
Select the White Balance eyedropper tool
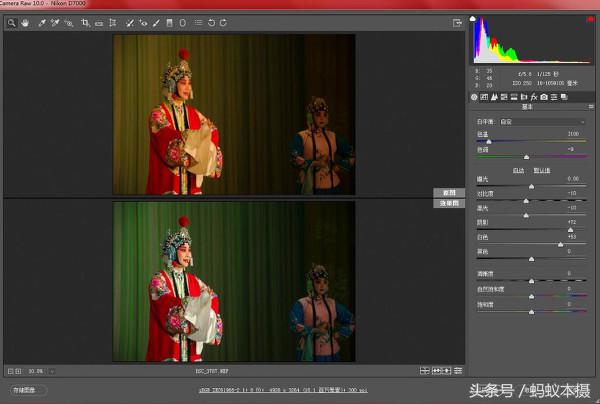click(42, 23)
